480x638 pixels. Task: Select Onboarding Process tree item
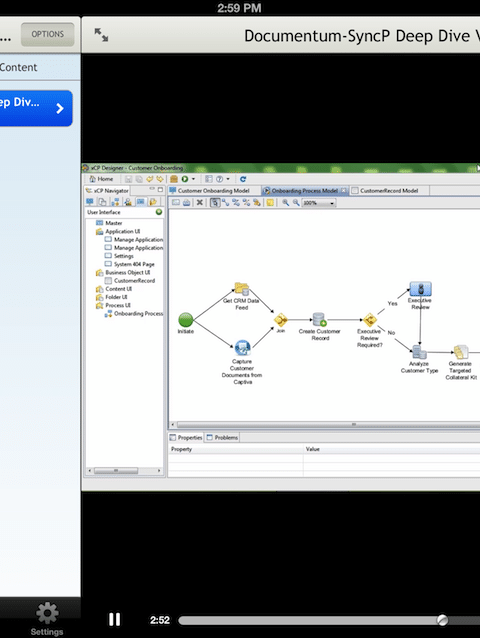coord(134,314)
